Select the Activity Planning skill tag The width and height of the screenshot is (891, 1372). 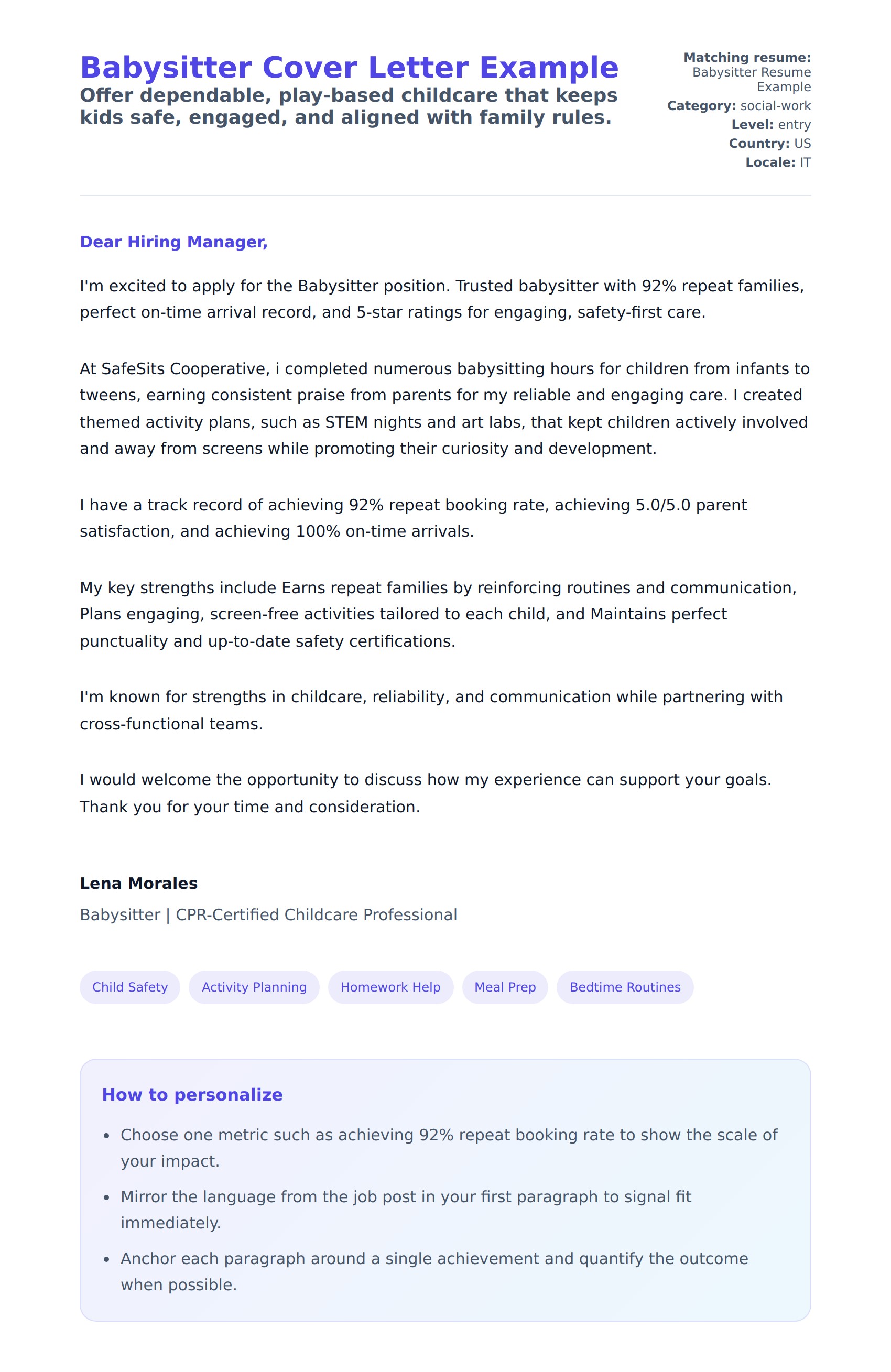(254, 987)
